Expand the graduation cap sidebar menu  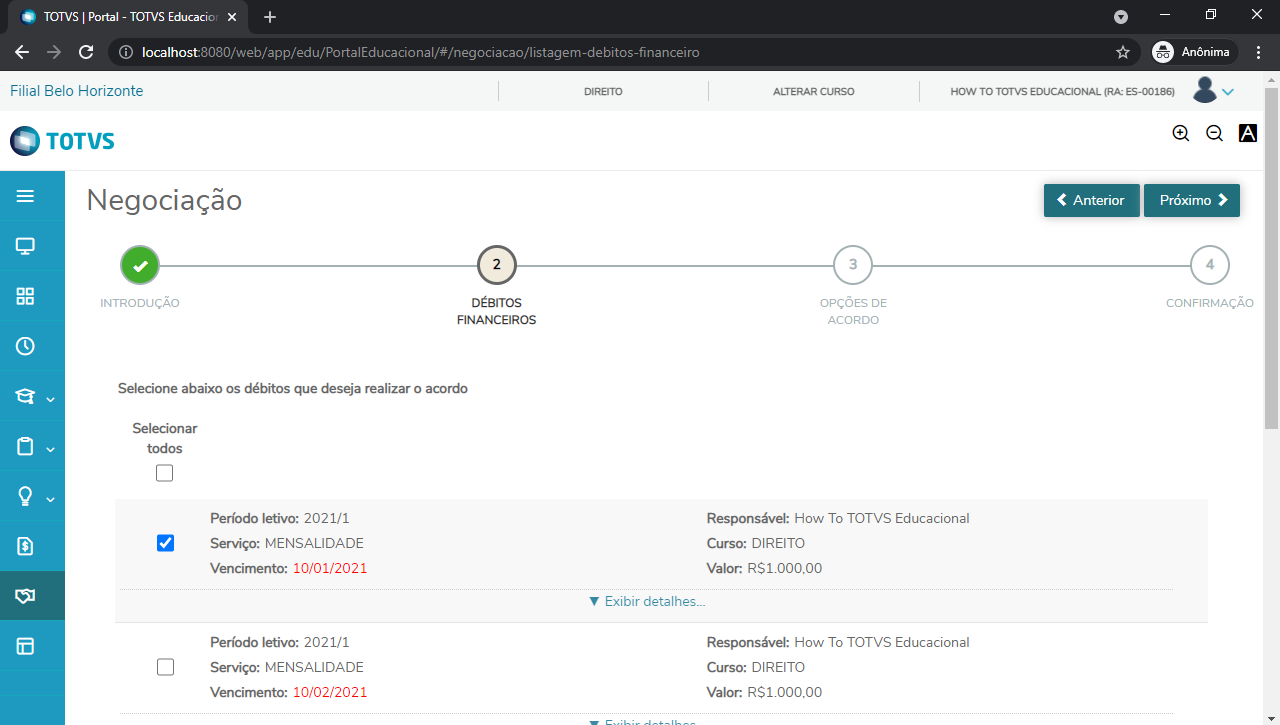point(33,396)
